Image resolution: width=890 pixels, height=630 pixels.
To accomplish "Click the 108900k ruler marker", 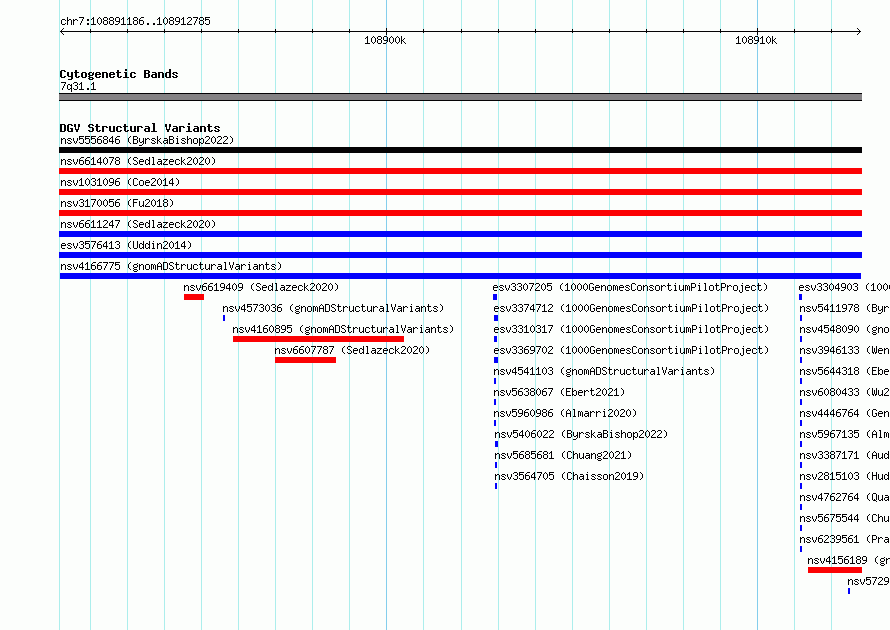I will tap(385, 40).
